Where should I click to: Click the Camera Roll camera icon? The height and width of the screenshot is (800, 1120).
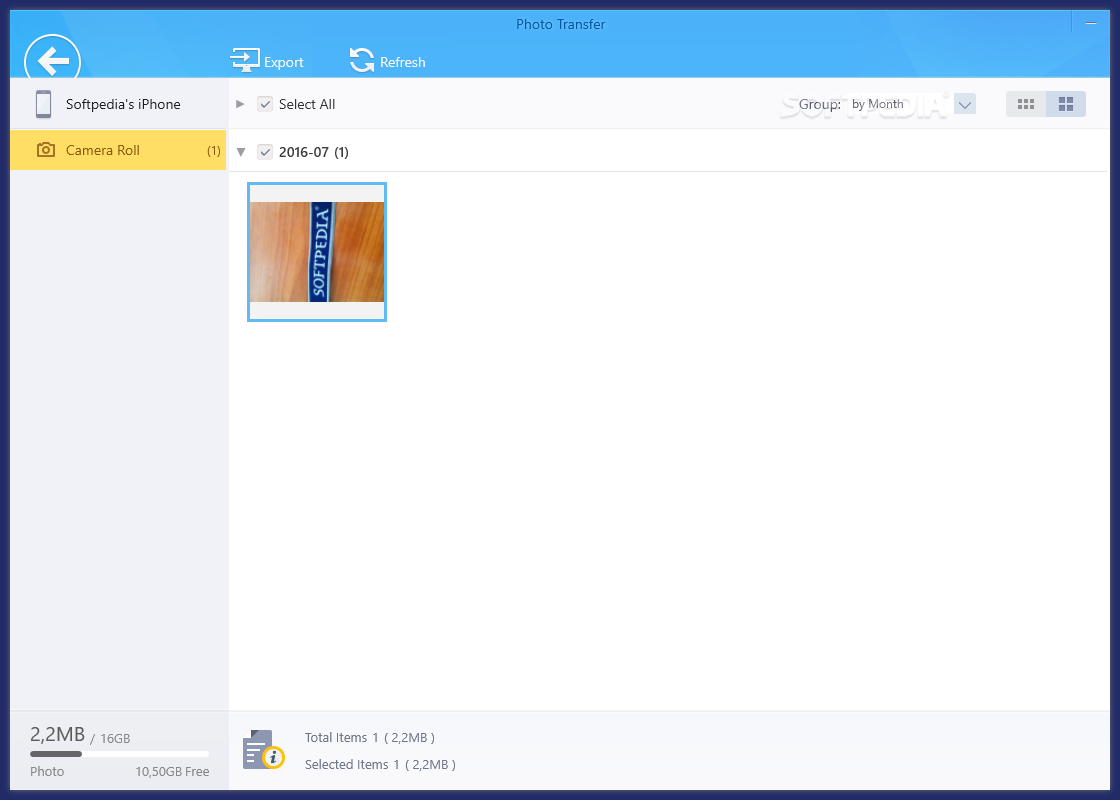tap(46, 150)
